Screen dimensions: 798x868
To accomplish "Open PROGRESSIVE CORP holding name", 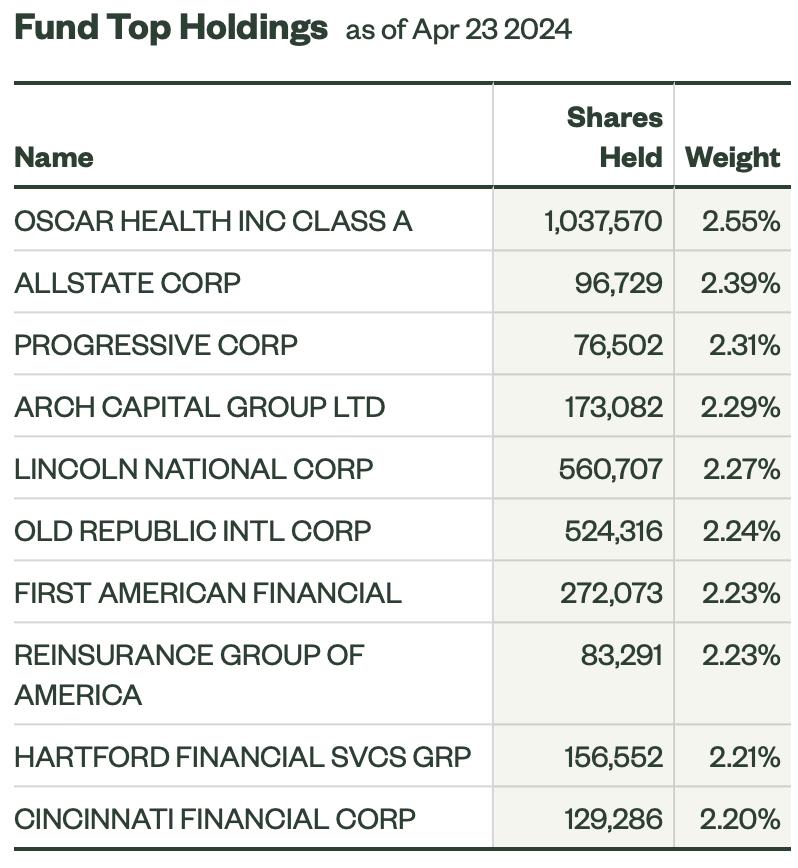I will tap(156, 345).
